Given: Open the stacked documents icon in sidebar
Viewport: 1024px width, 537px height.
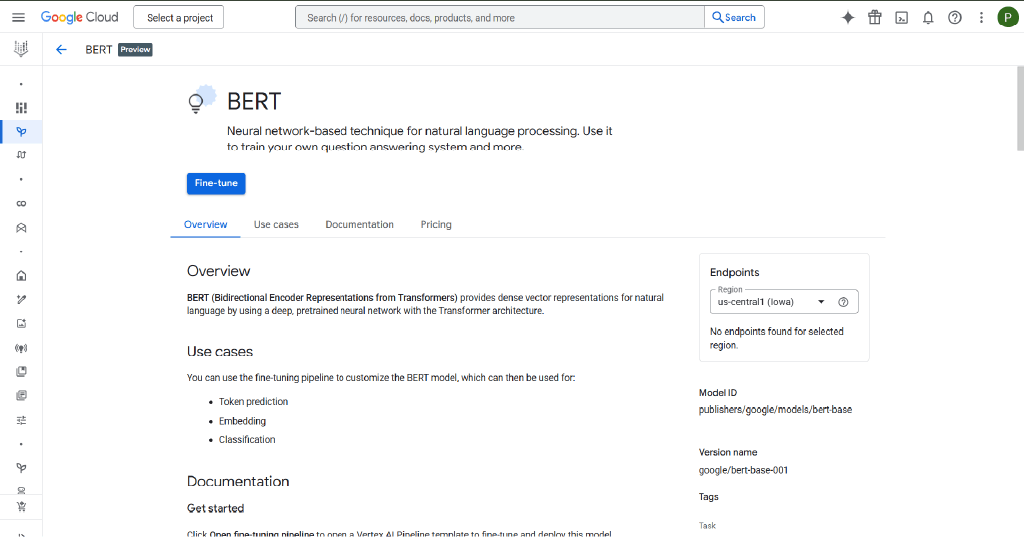Looking at the screenshot, I should 21,395.
